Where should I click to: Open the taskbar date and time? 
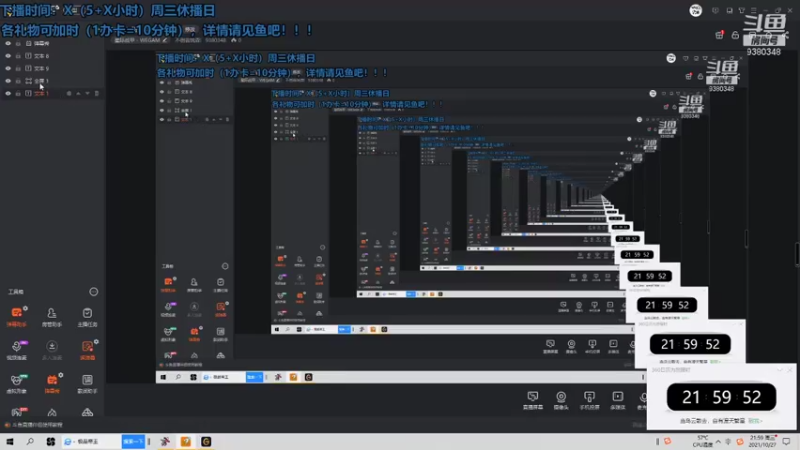pos(763,442)
